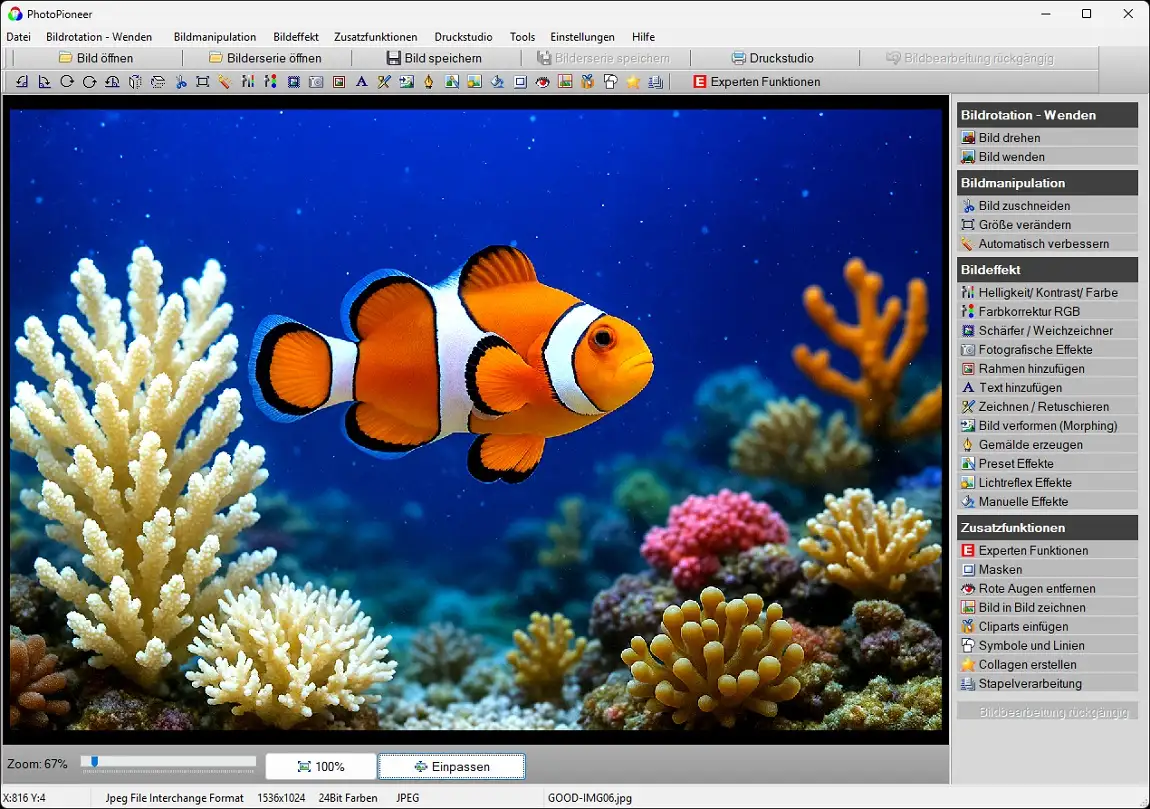Image resolution: width=1150 pixels, height=809 pixels.
Task: Click the resize frame icon in the toolbar
Action: (x=203, y=82)
